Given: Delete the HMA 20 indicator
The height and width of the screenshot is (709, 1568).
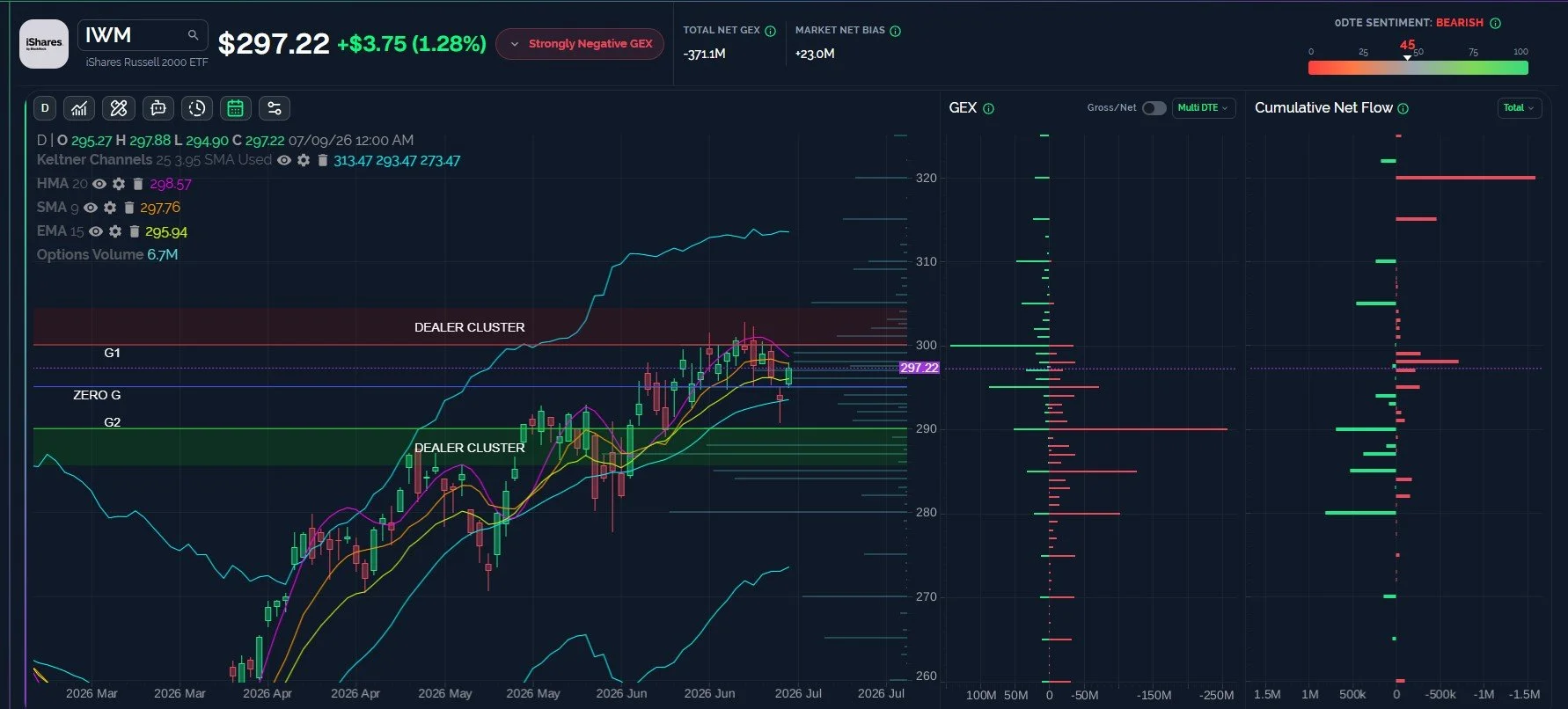Looking at the screenshot, I should tap(138, 184).
